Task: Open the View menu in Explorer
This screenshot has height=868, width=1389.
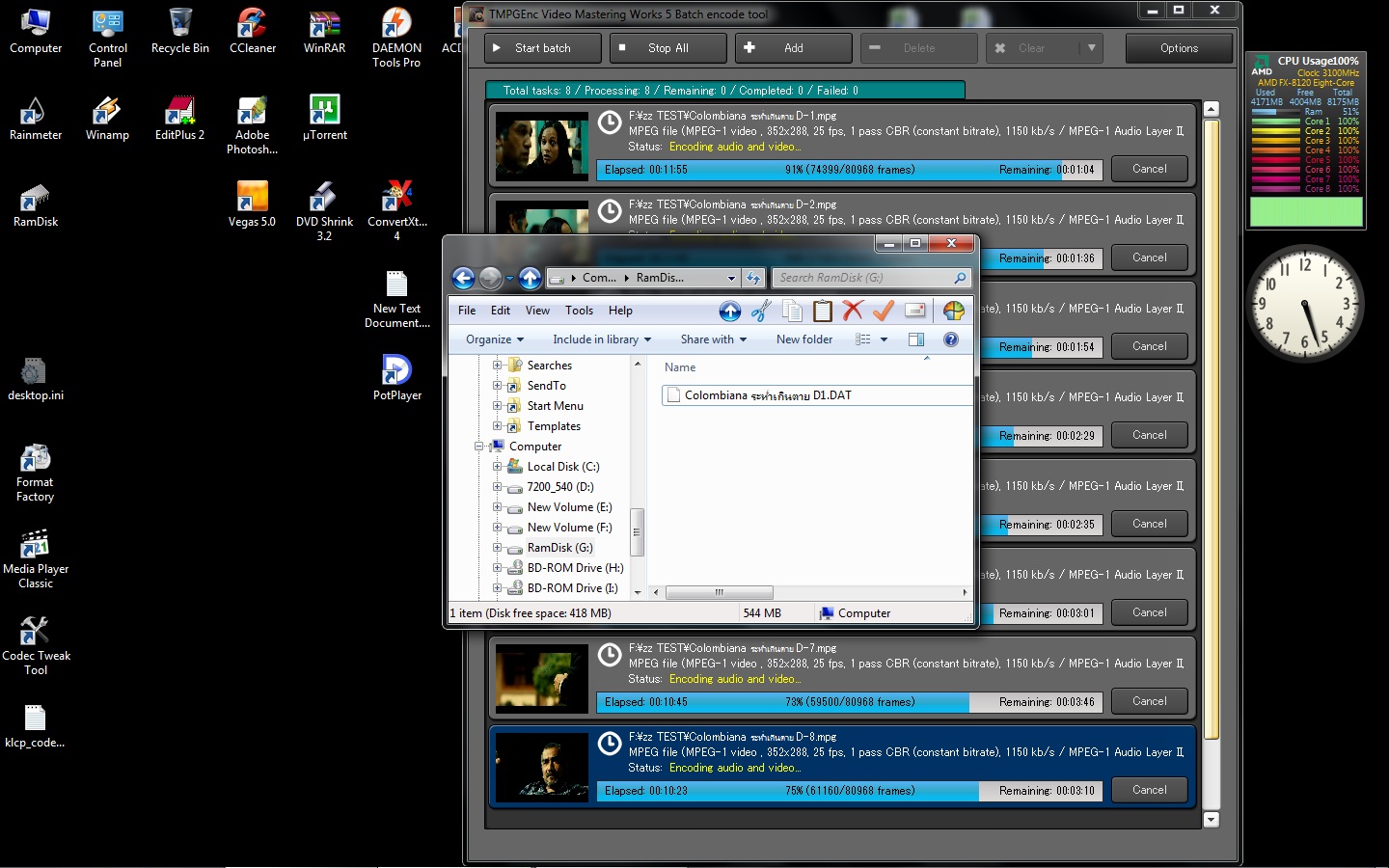Action: 537,311
